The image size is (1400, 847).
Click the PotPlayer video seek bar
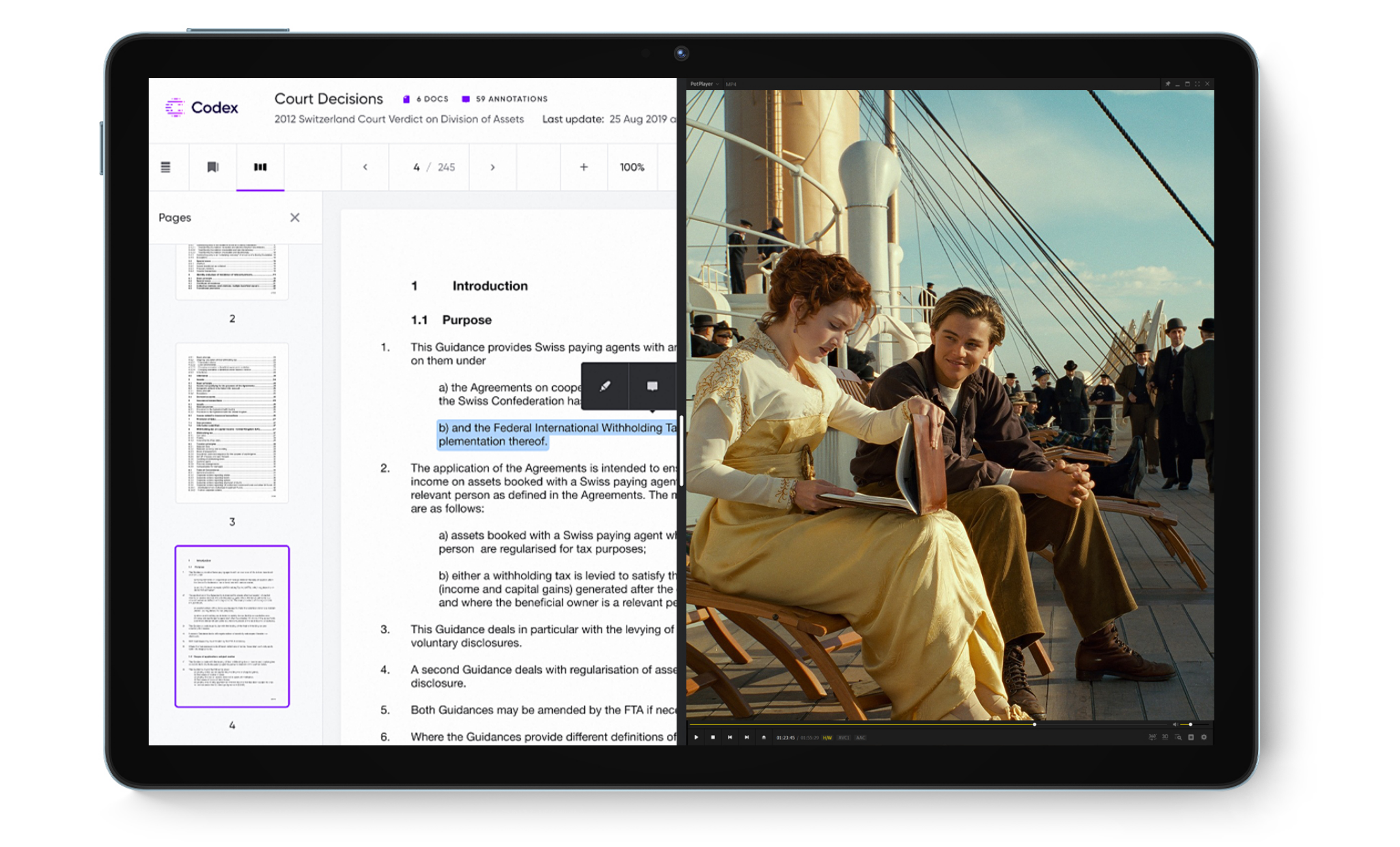coord(927,724)
